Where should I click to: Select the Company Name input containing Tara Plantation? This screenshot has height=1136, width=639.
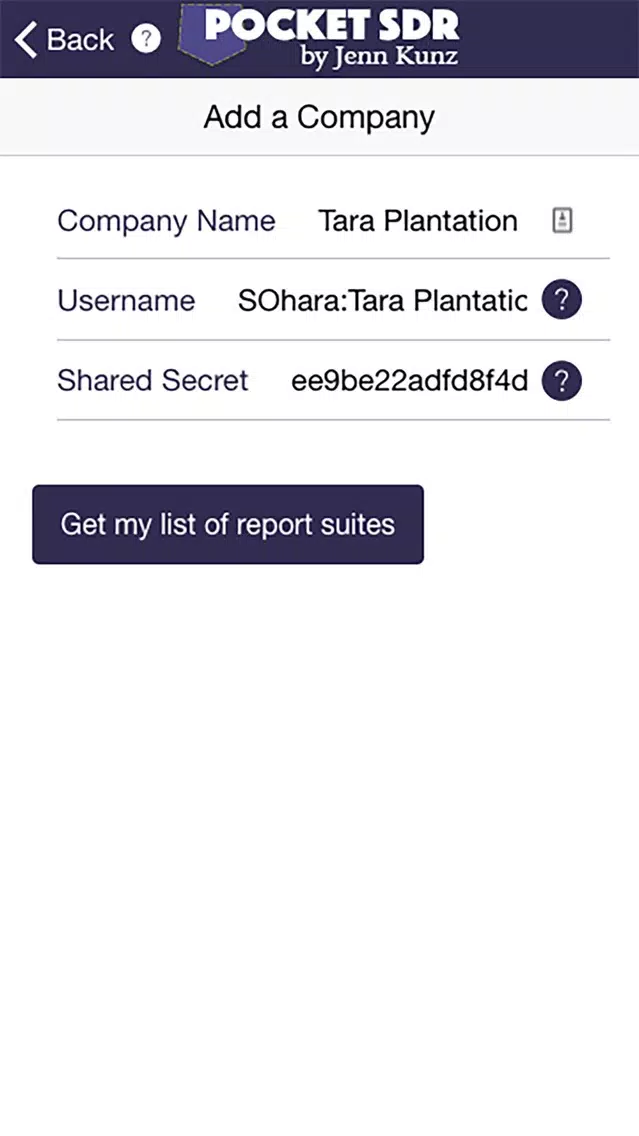coord(418,221)
